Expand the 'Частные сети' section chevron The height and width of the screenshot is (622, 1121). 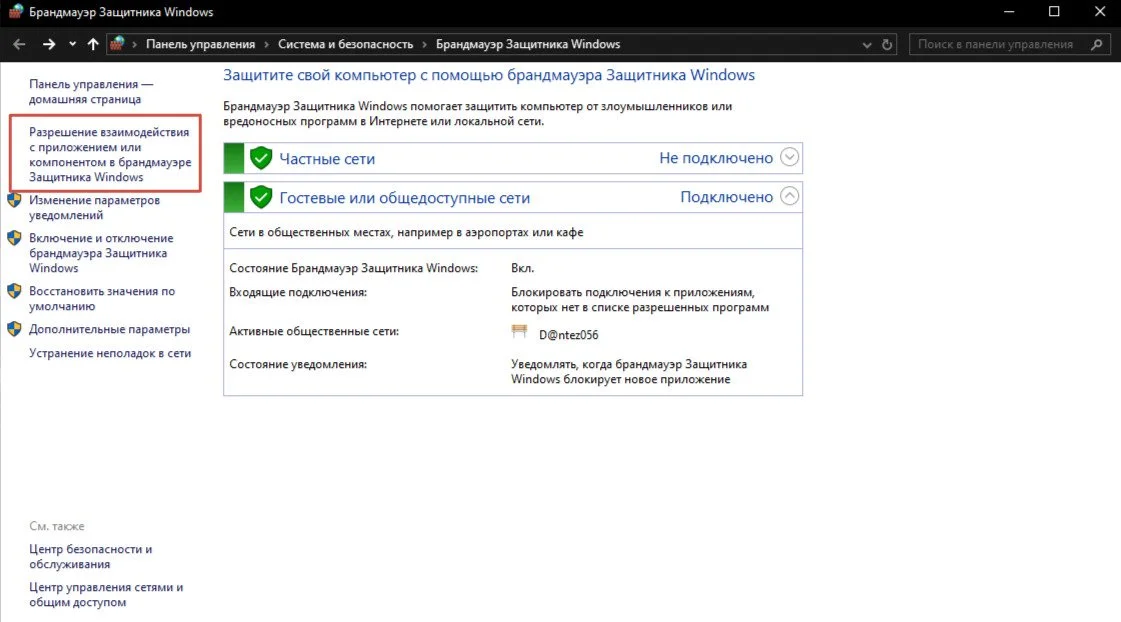click(x=789, y=157)
